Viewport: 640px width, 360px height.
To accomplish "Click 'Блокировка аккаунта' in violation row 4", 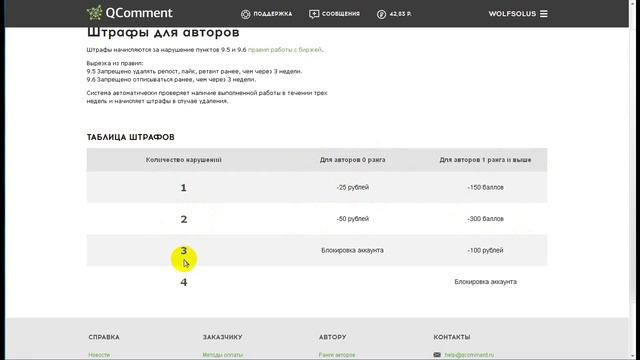I will point(485,282).
